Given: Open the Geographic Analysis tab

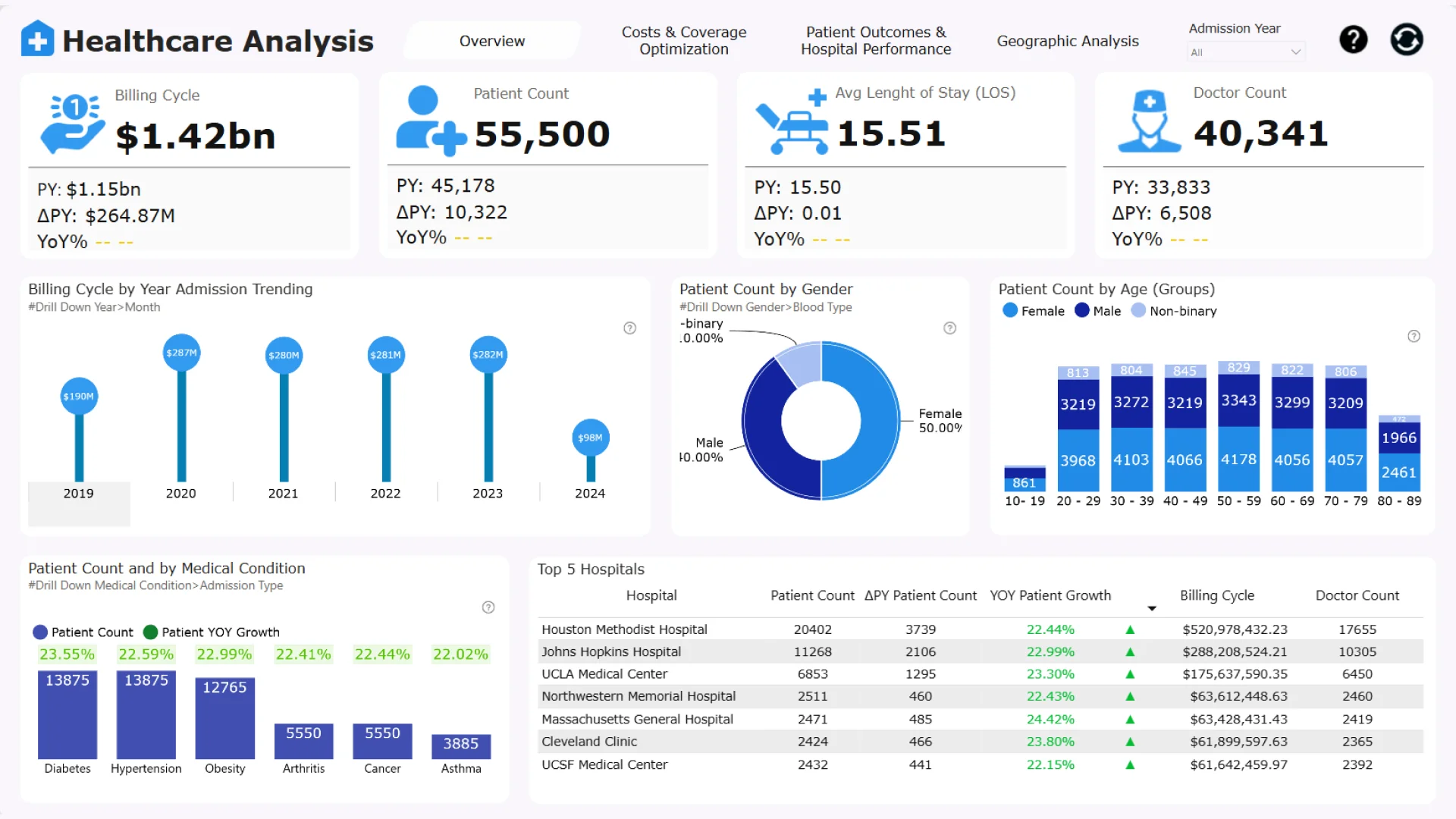Looking at the screenshot, I should (1067, 41).
